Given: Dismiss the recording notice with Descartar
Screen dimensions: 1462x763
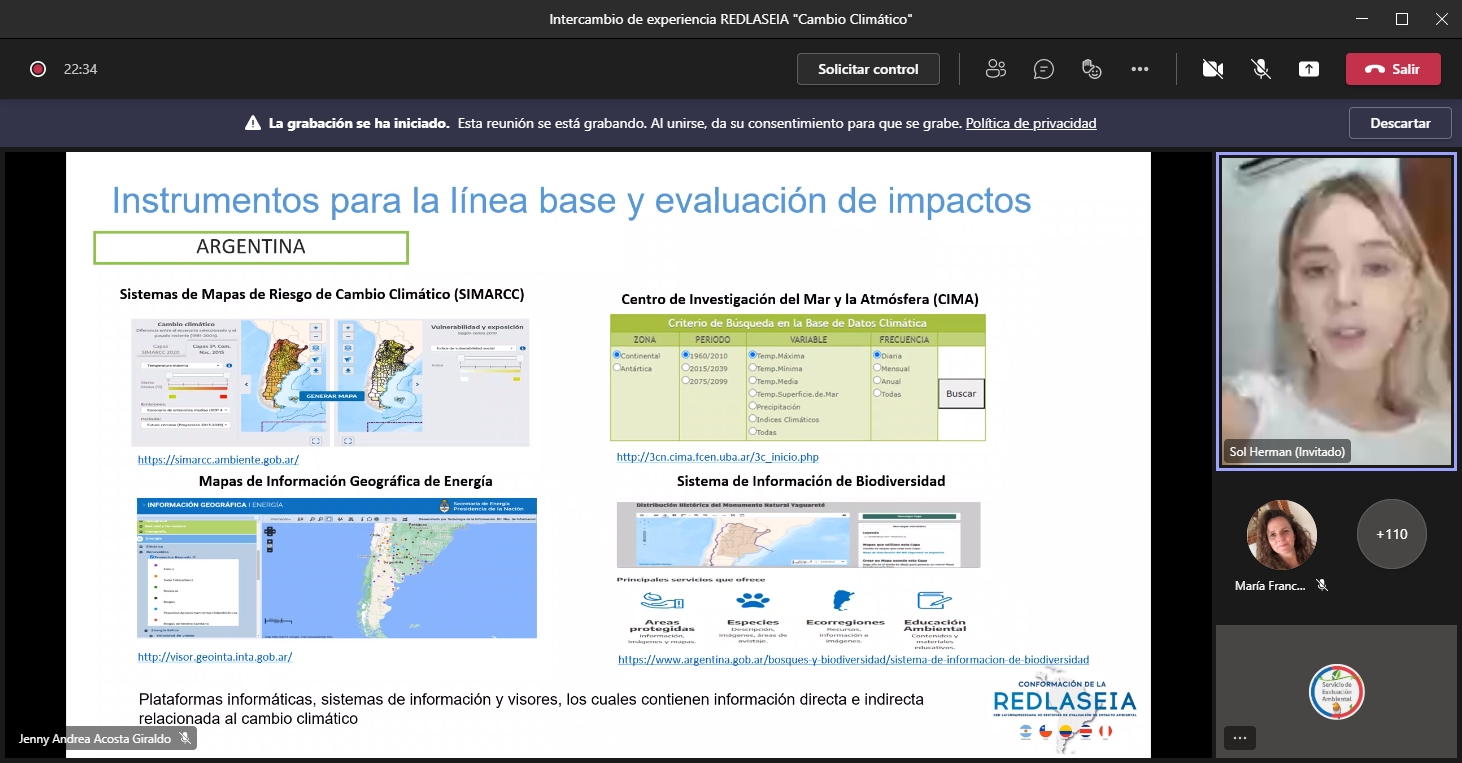Looking at the screenshot, I should tap(1400, 123).
